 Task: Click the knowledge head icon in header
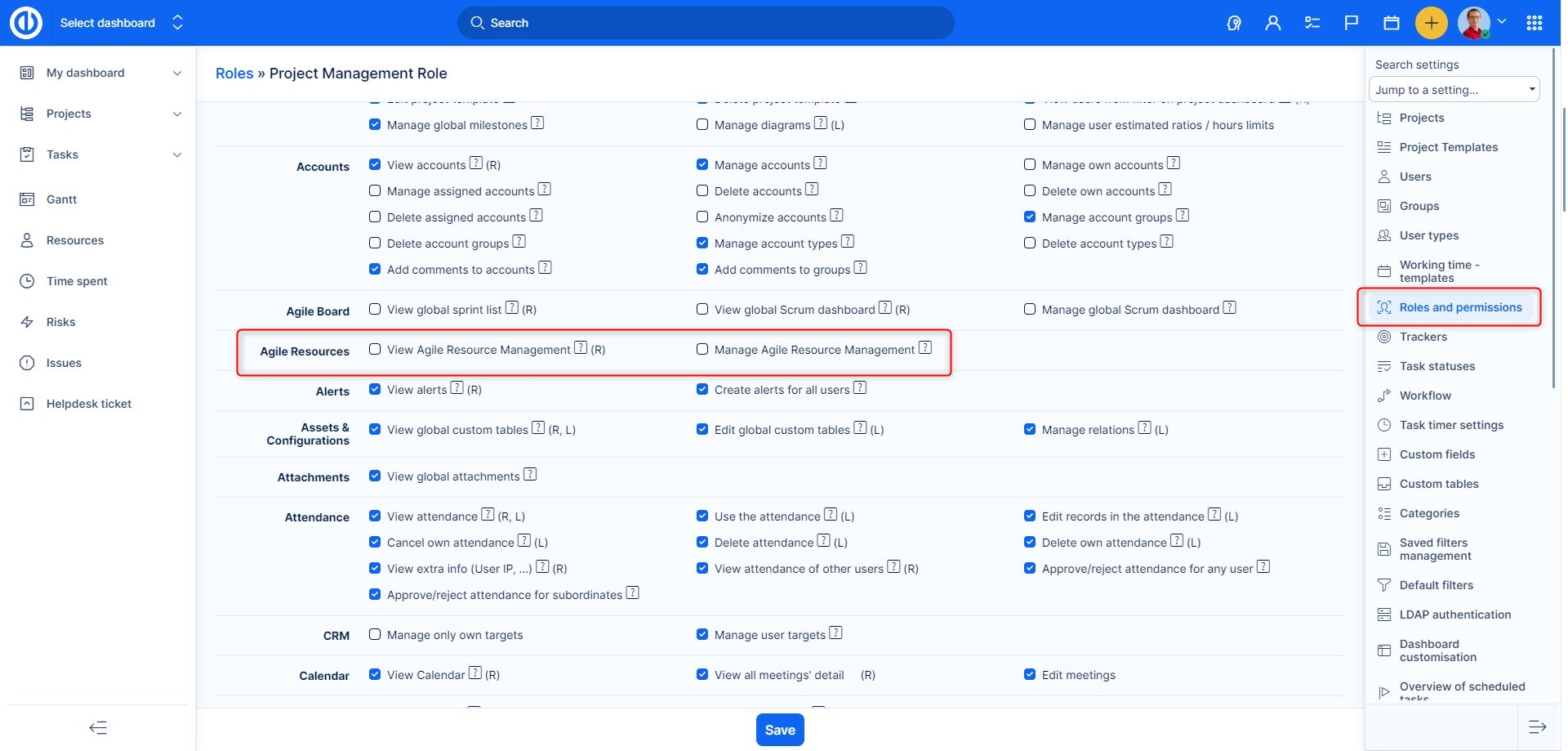point(1234,23)
